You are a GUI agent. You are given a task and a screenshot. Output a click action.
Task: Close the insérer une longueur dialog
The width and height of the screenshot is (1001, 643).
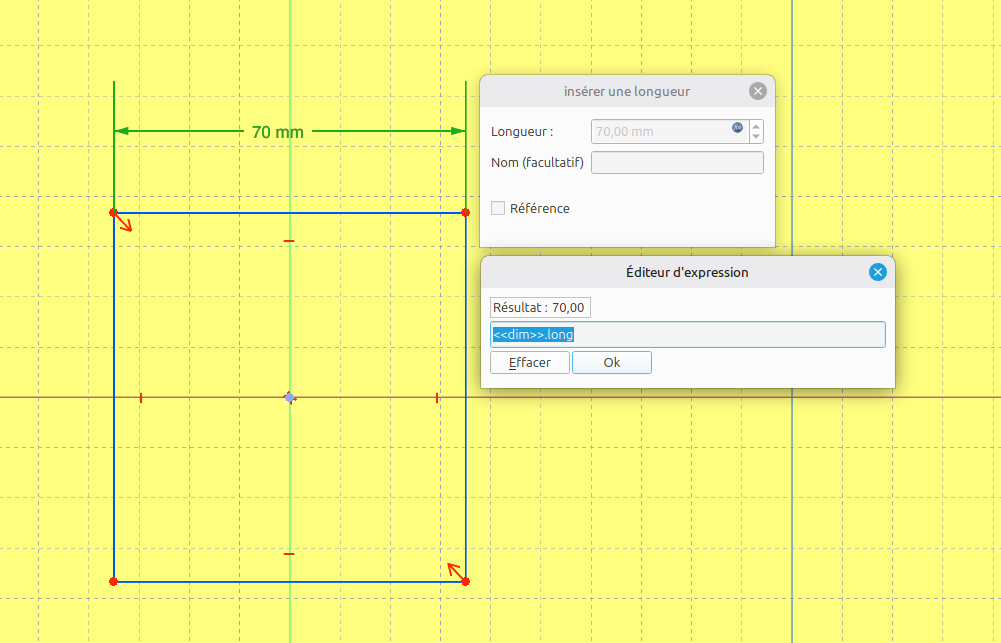(x=757, y=91)
